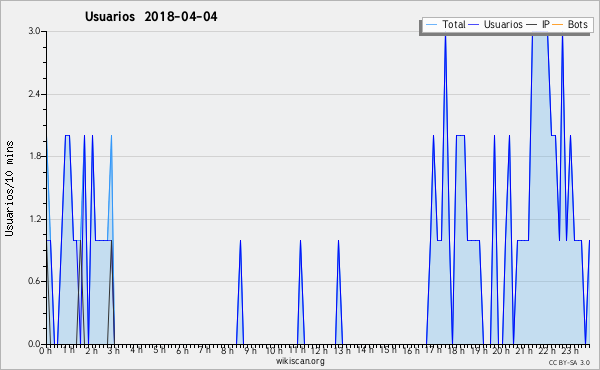
Task: Click the '6 h' x-axis label
Action: [182, 351]
